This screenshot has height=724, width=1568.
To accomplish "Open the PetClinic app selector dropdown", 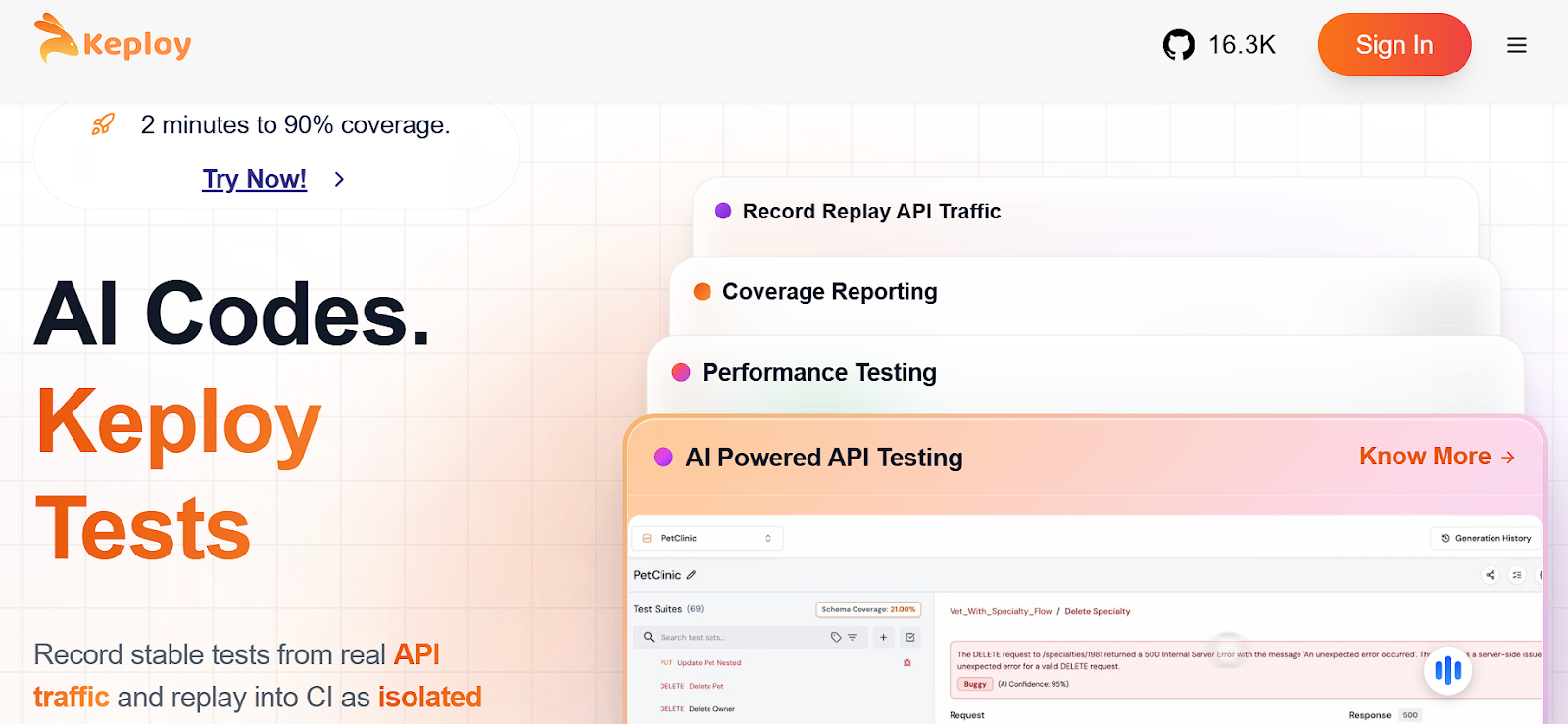I will coord(708,538).
